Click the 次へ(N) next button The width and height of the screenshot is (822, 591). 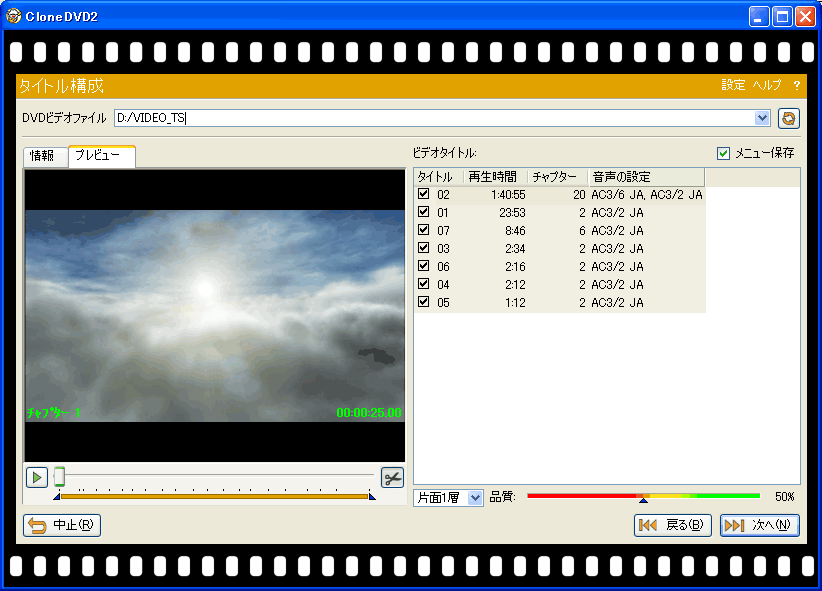tap(760, 525)
